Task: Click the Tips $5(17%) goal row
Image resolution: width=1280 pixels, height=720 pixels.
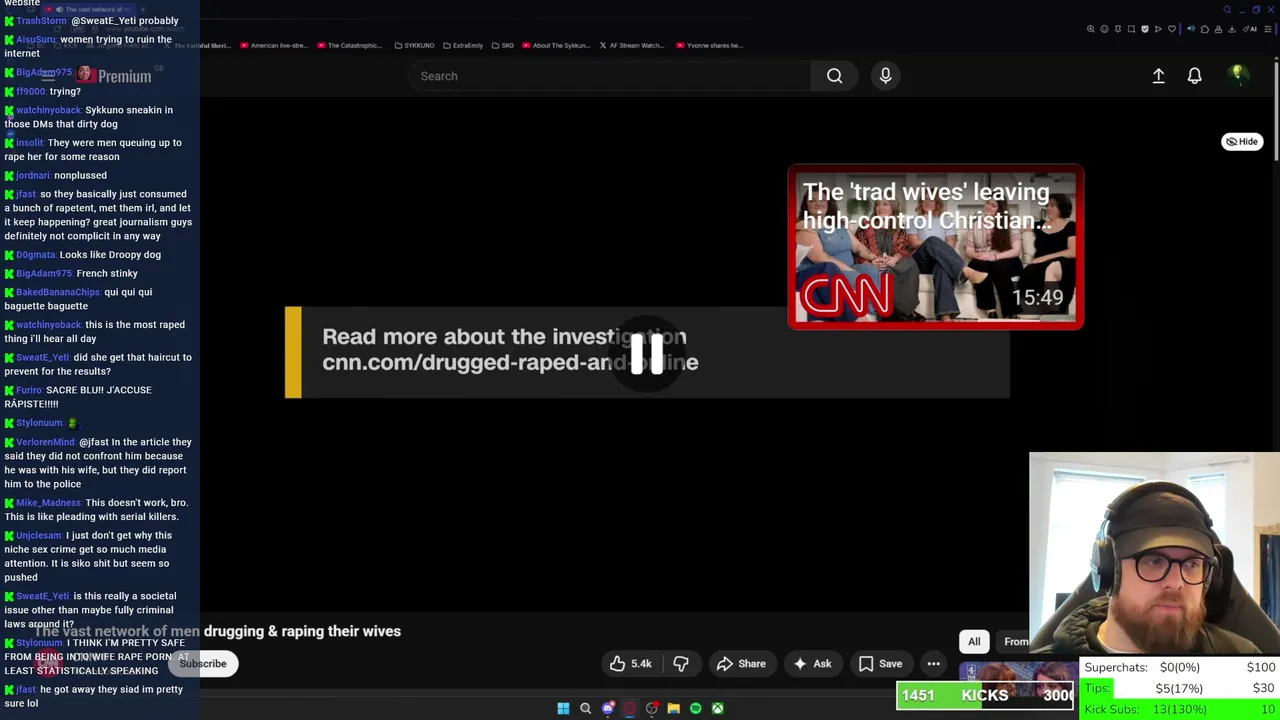Action: click(1180, 688)
